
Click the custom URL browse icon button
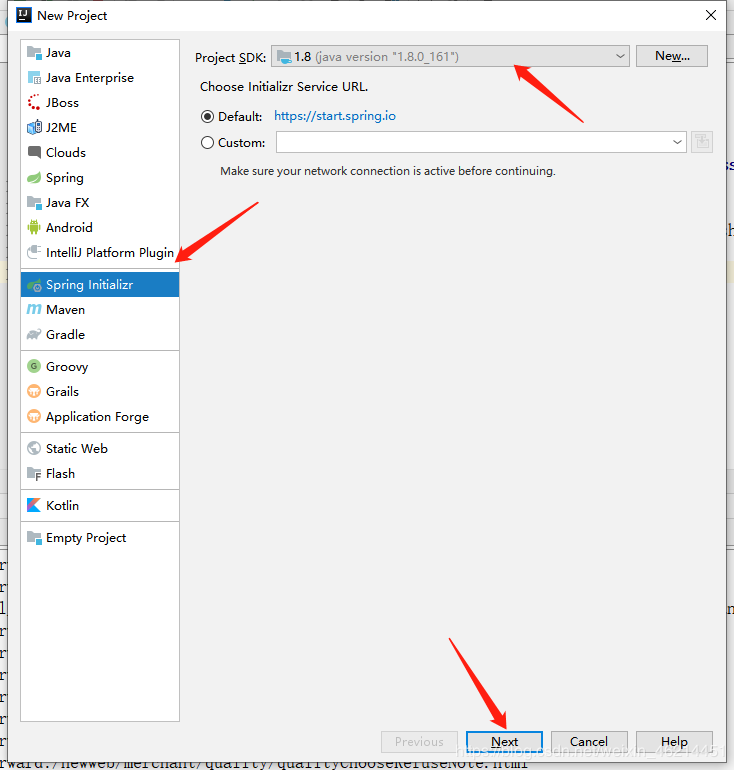tap(702, 142)
